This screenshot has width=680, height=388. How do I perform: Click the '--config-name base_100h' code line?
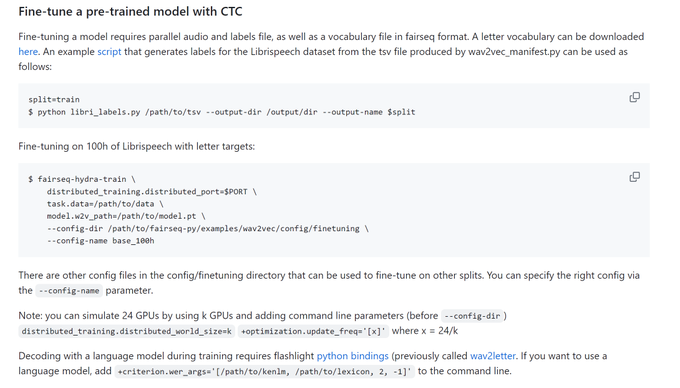(101, 241)
